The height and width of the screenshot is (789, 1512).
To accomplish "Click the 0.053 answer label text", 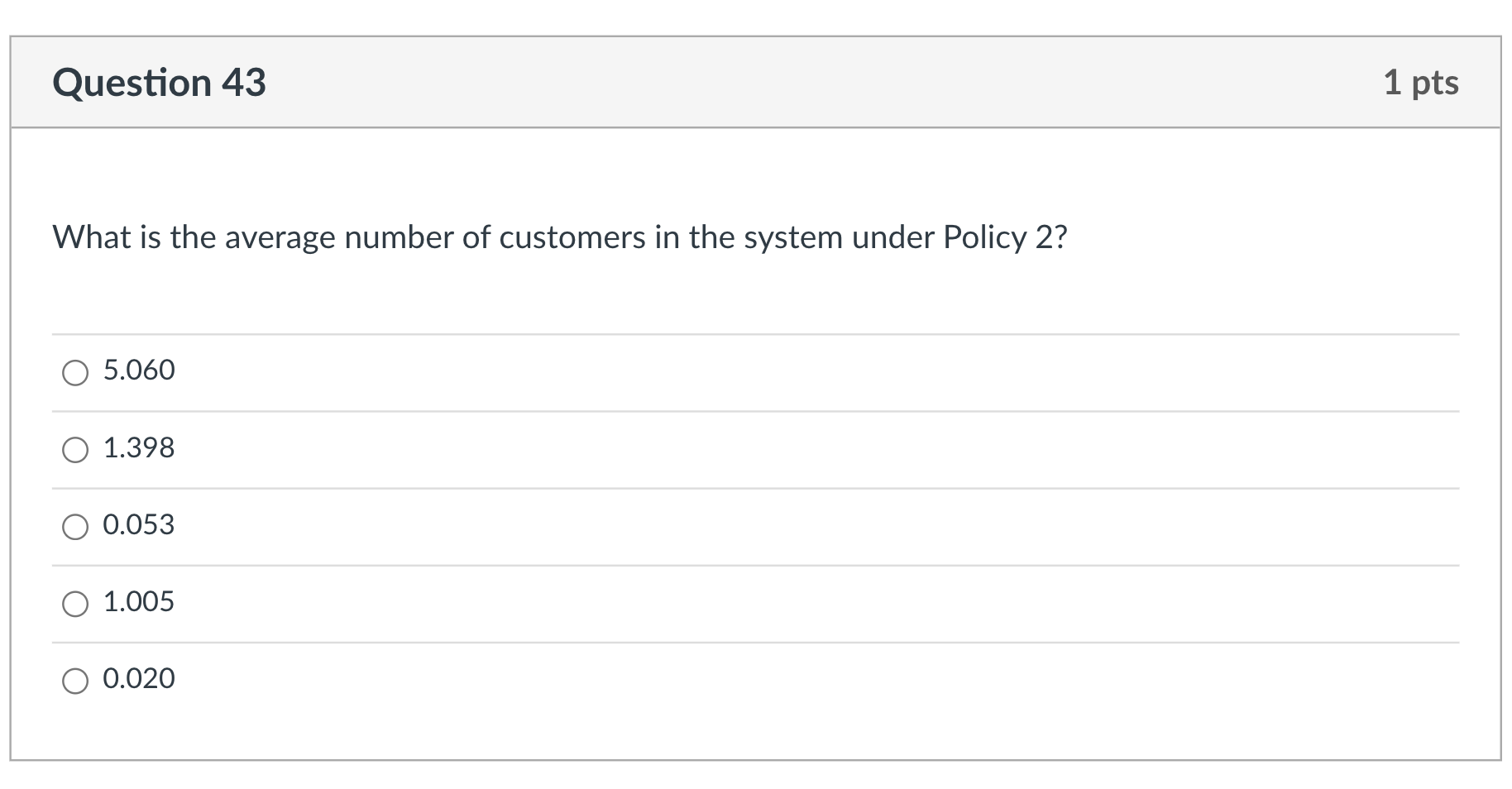I will 137,524.
